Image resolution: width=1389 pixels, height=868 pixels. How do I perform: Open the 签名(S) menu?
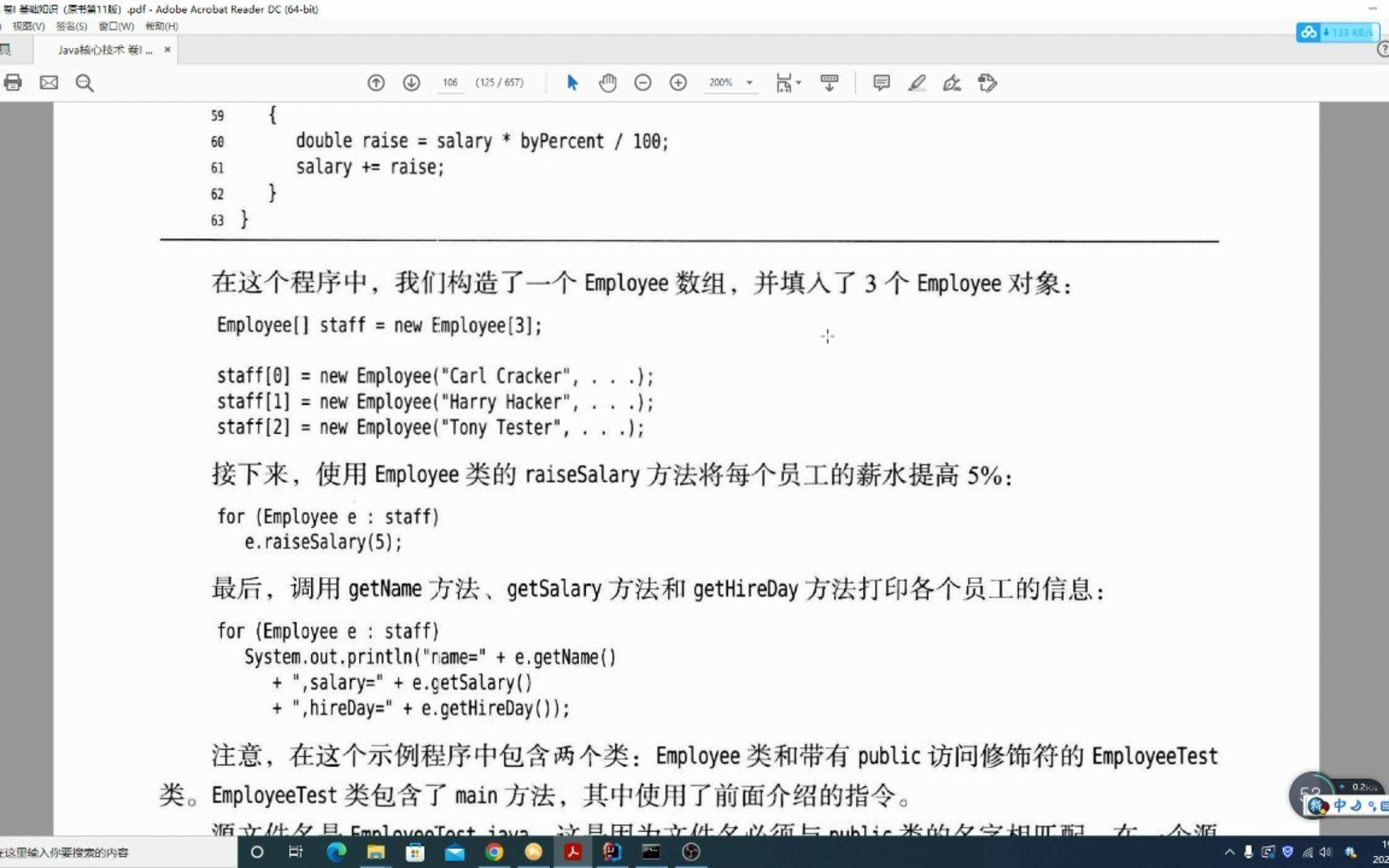(x=72, y=27)
